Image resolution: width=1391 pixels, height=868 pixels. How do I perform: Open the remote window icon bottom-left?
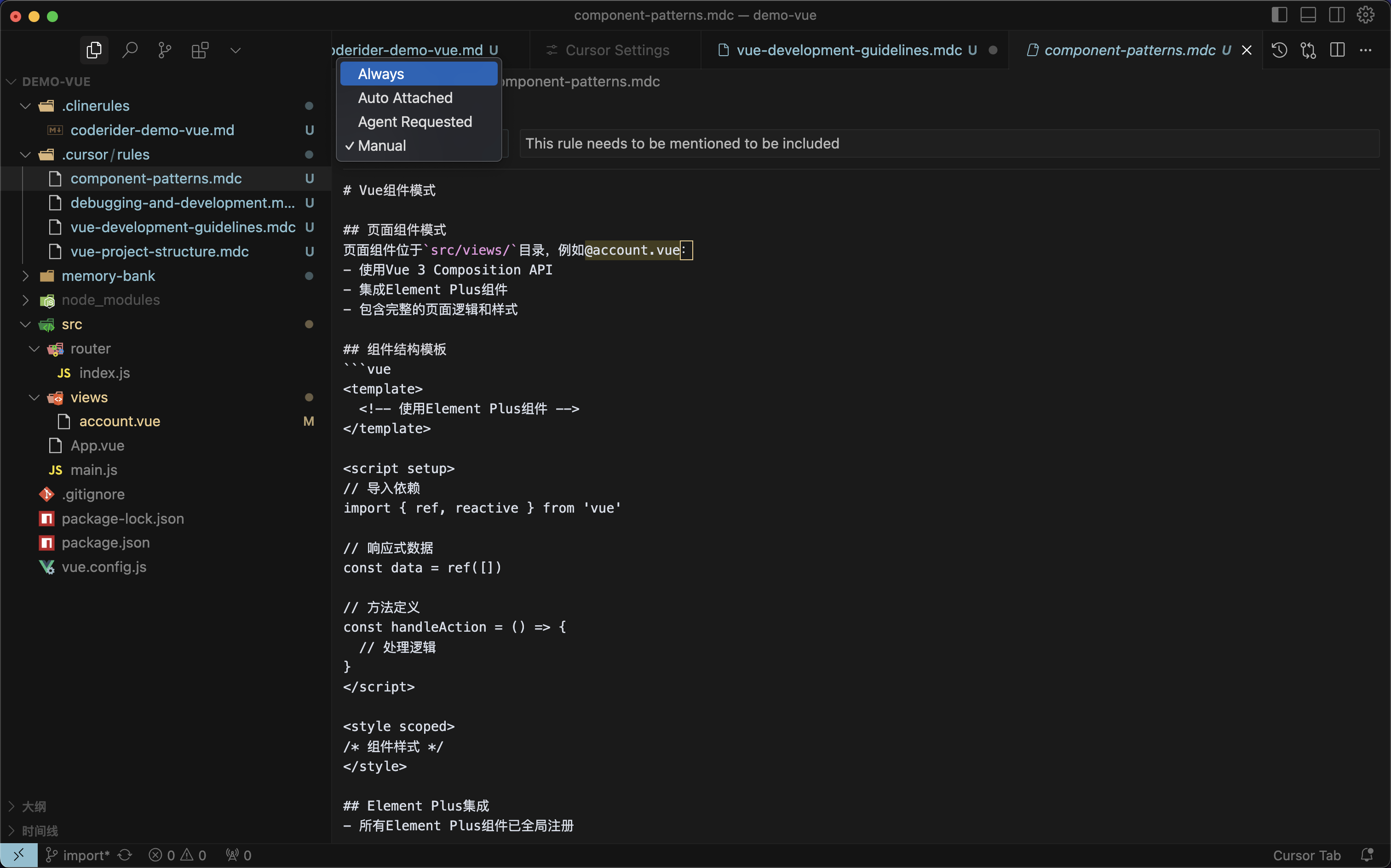pos(19,855)
